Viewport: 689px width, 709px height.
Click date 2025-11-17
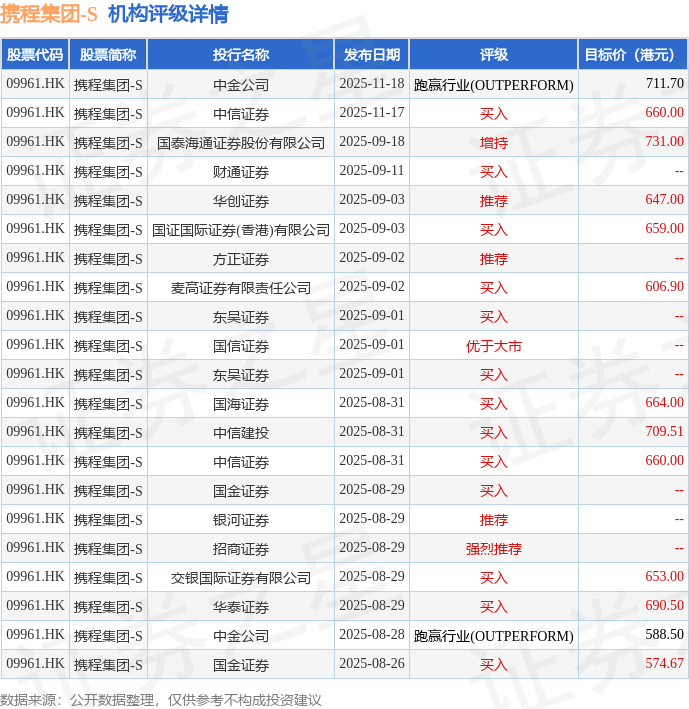coord(372,113)
